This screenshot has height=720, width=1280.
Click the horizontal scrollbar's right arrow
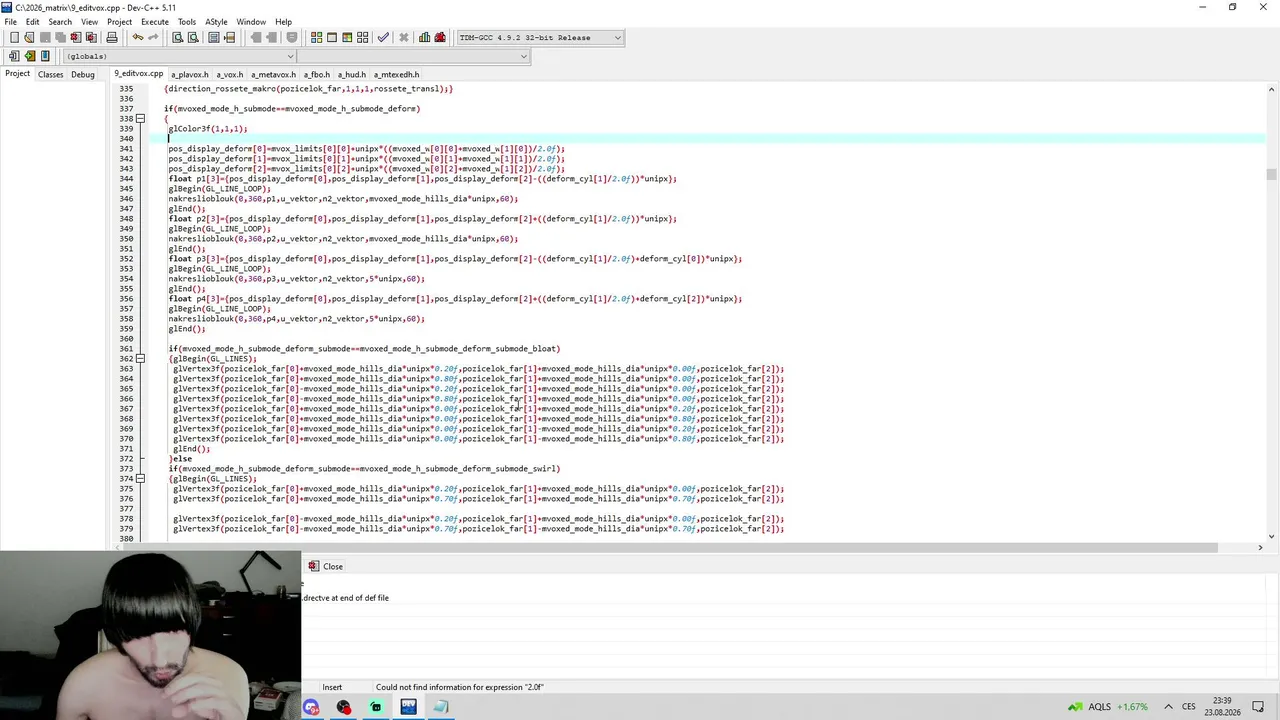pyautogui.click(x=1260, y=548)
